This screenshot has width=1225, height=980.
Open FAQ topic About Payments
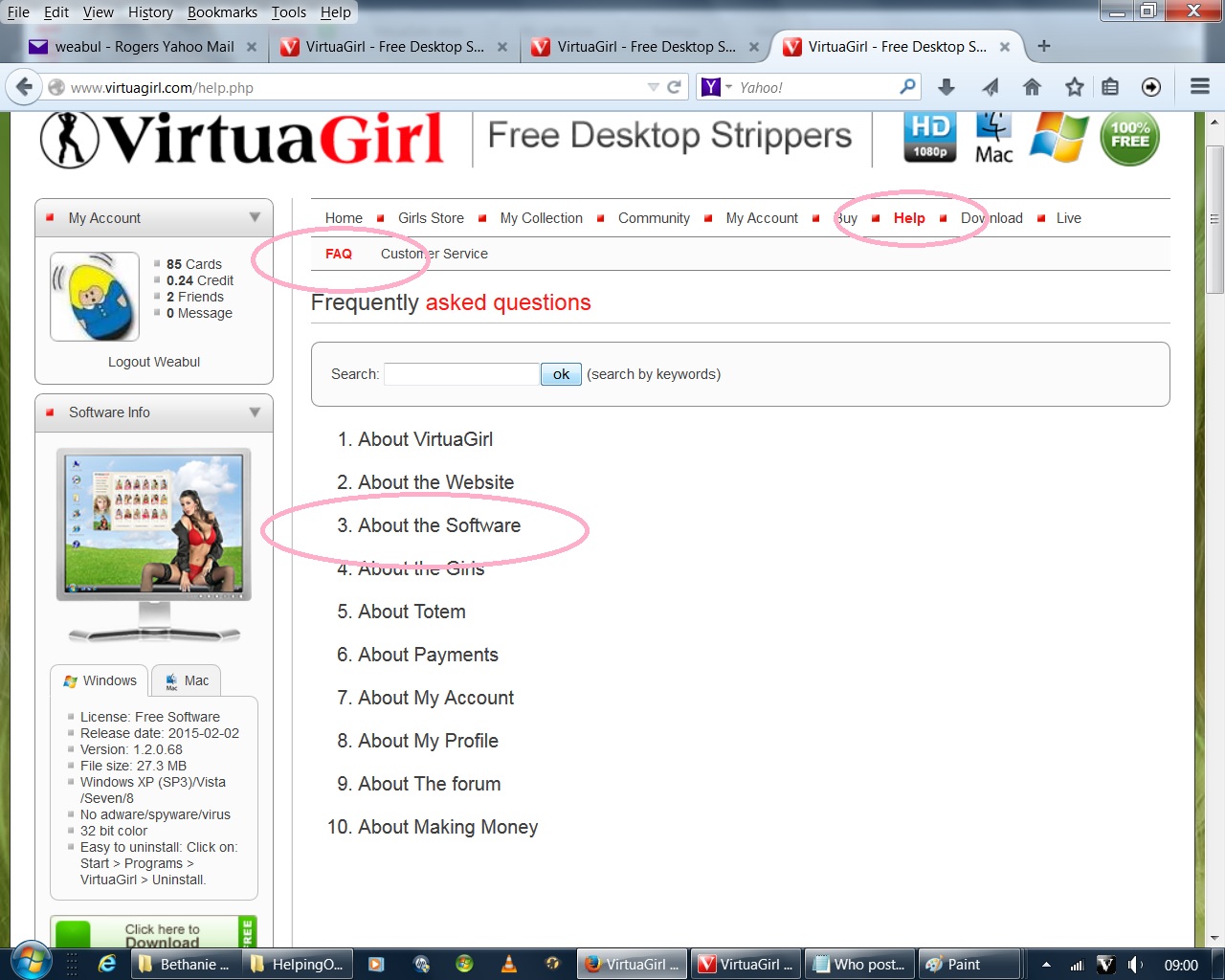(x=428, y=655)
